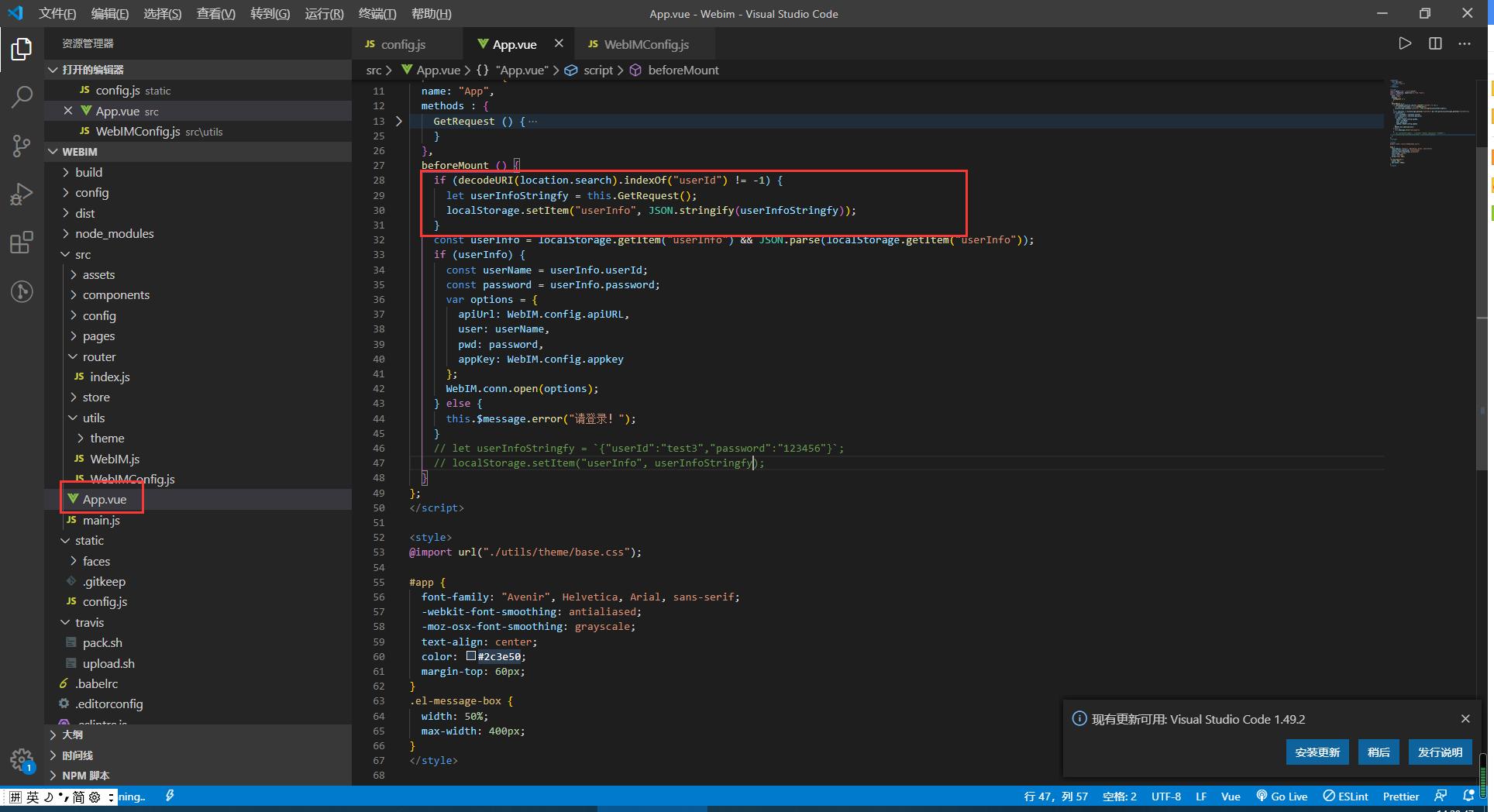Open the VS Code logo system menu
Image resolution: width=1494 pixels, height=812 pixels.
pos(15,13)
